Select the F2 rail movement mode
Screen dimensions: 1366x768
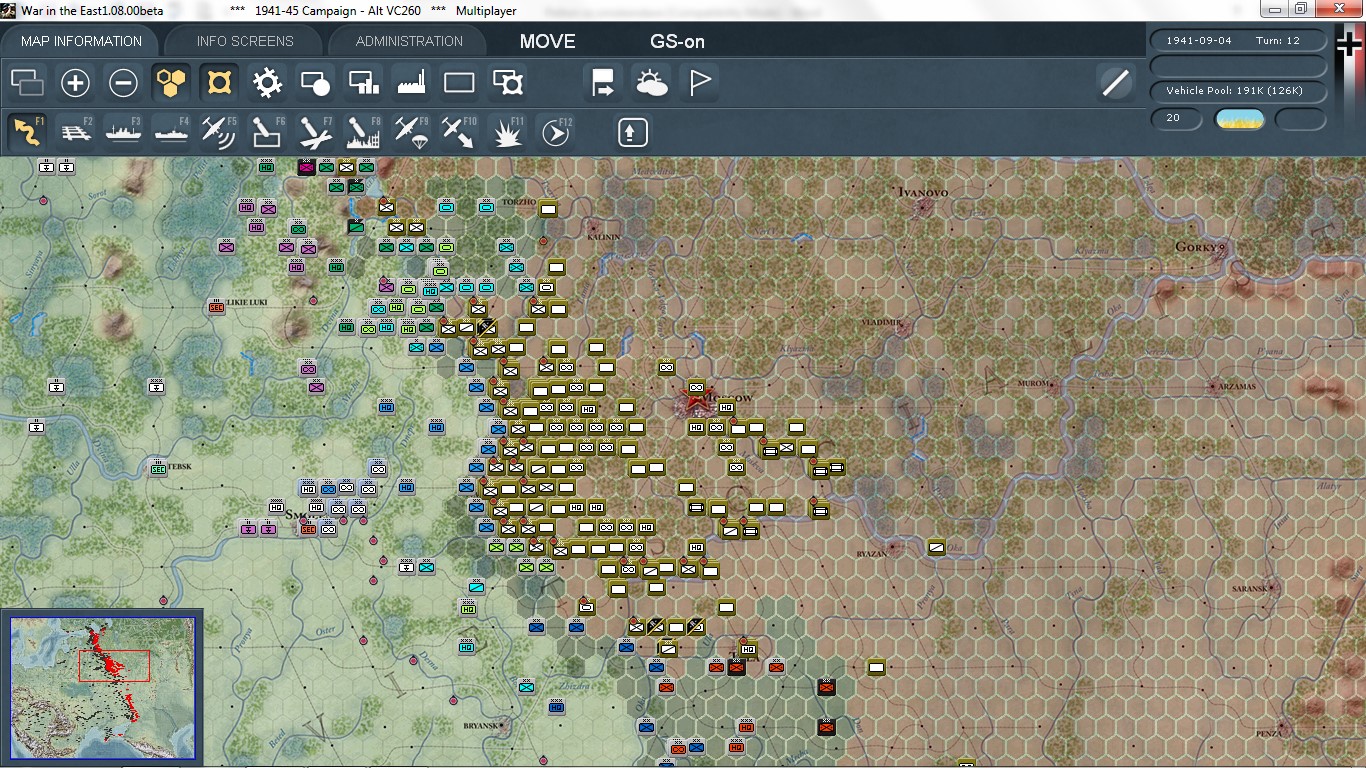pos(75,132)
